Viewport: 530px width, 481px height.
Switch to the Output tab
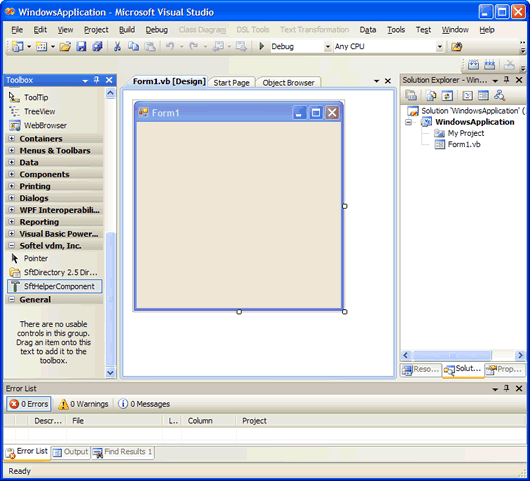click(71, 452)
